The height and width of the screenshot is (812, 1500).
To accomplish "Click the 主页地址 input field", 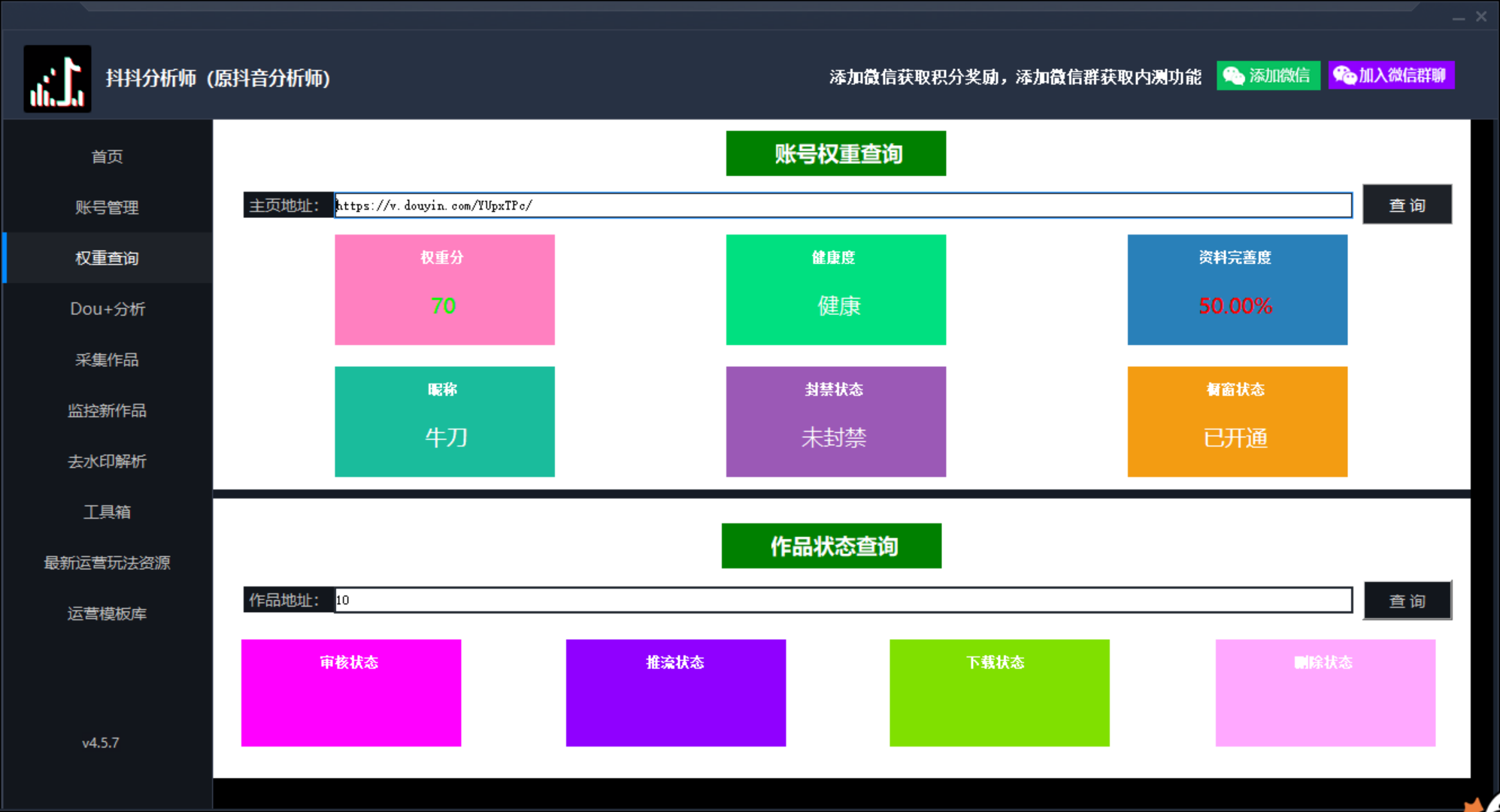I will click(x=842, y=205).
